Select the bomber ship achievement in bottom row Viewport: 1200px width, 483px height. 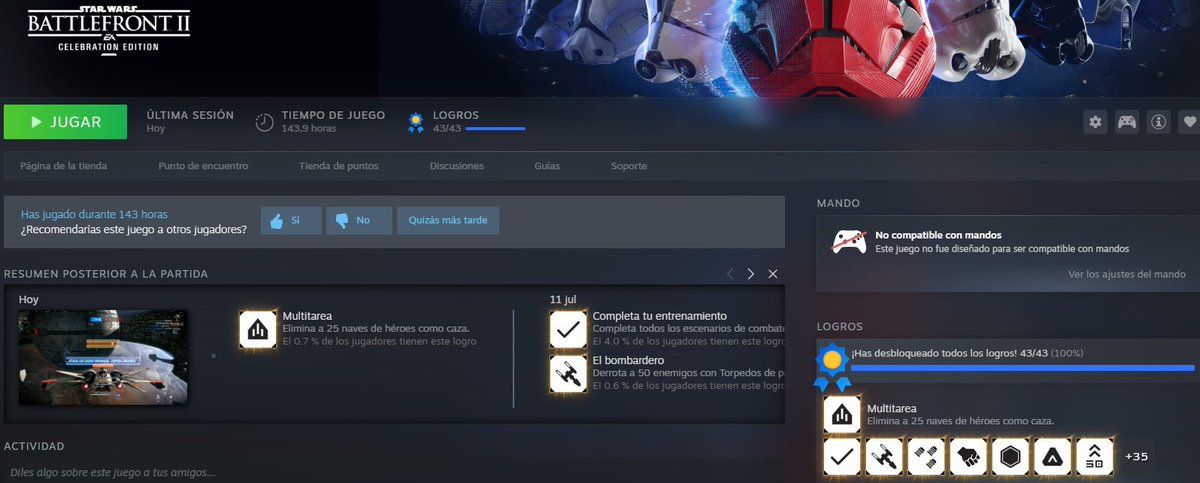[884, 457]
